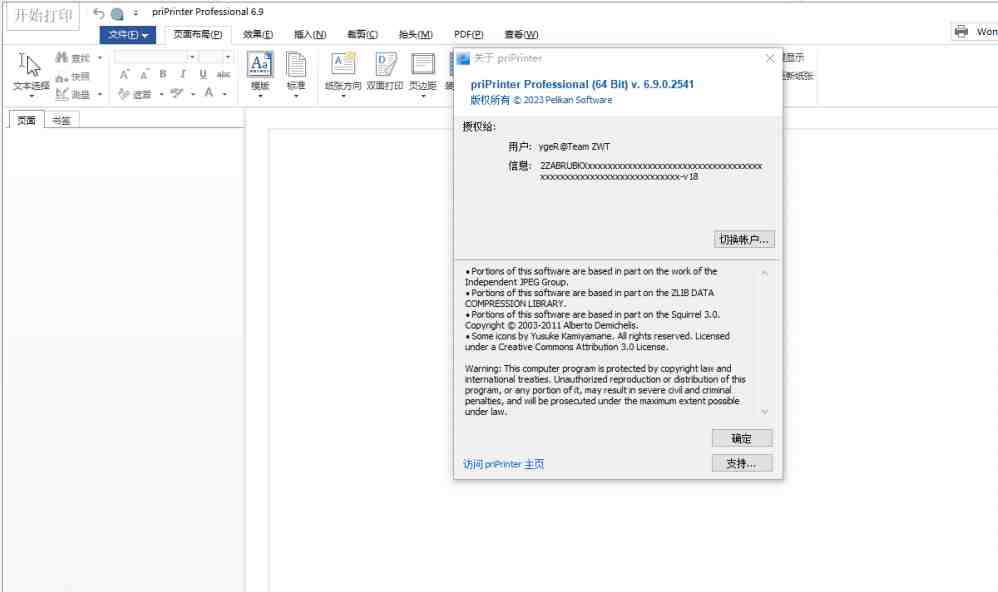Viewport: 998px width, 592px height.
Task: Open the PDF ribbon tab
Action: click(468, 33)
